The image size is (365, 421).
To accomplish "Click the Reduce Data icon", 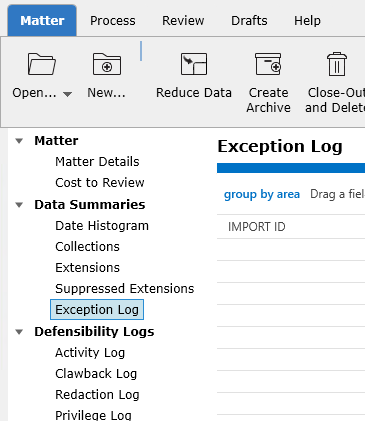I will pos(194,64).
